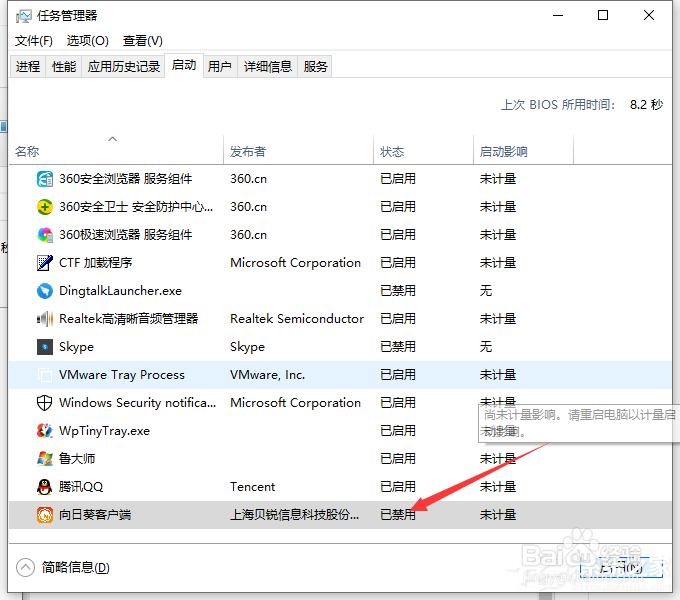
Task: Click the VMware, Inc. publisher cell
Action: coord(267,375)
